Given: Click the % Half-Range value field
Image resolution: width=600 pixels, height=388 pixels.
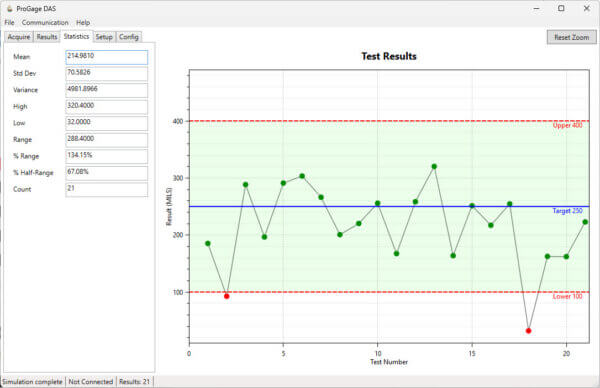Looking at the screenshot, I should pos(106,173).
